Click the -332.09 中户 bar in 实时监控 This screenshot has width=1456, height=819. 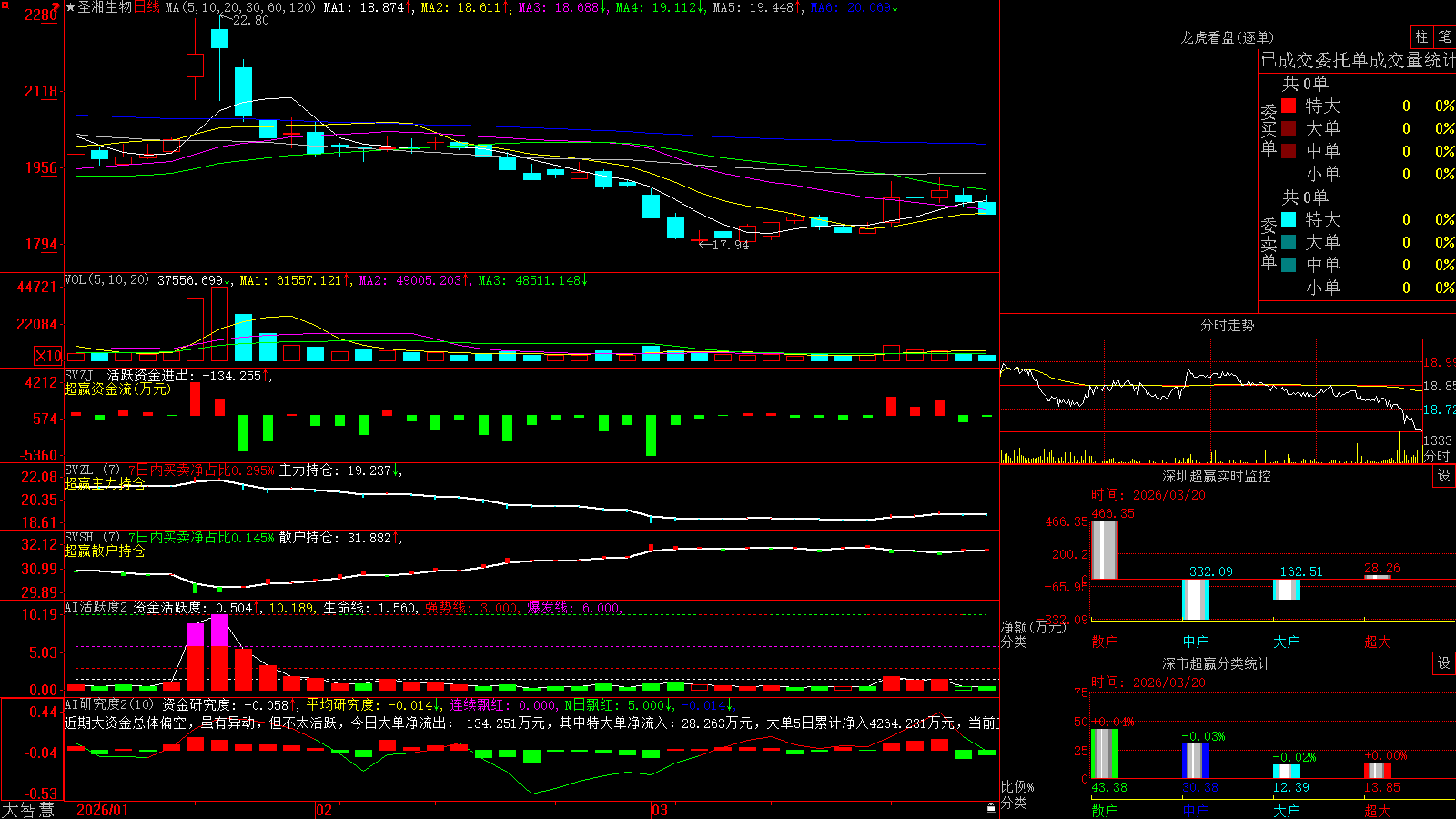pos(1196,600)
